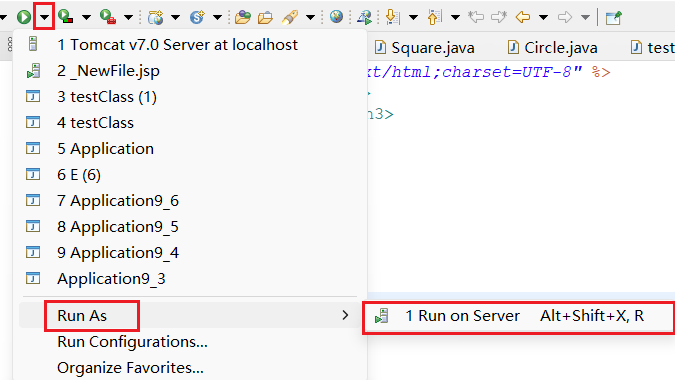675x380 pixels.
Task: Open the Back history dropdown arrow
Action: (x=543, y=17)
